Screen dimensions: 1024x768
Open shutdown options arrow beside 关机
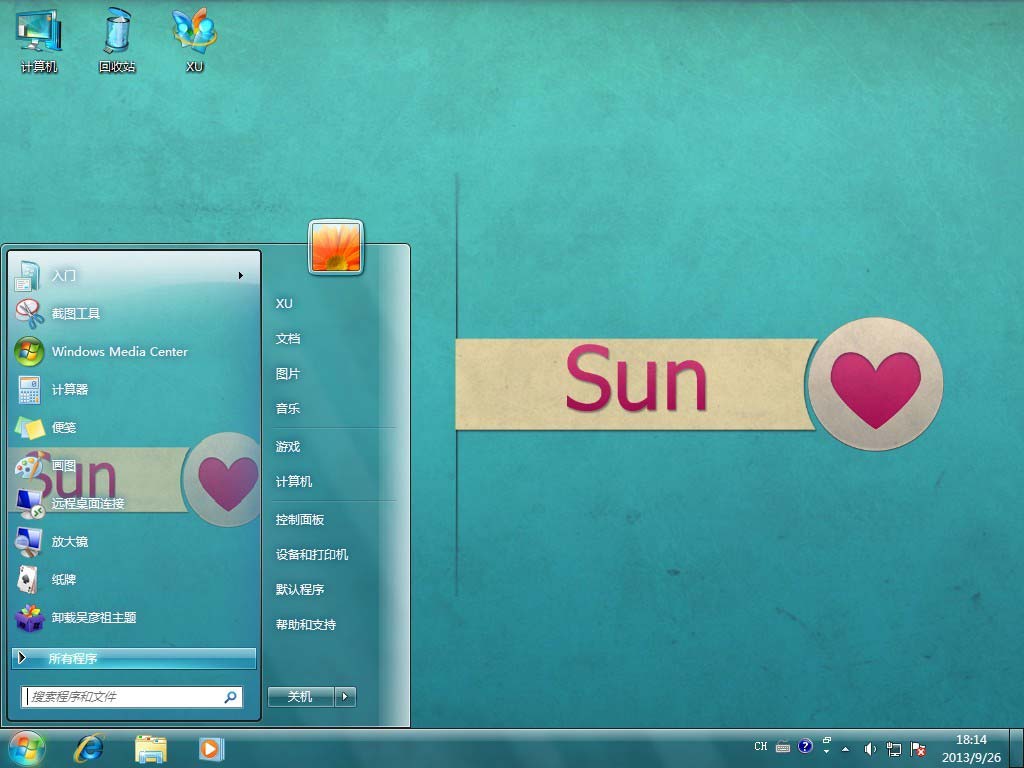pyautogui.click(x=345, y=697)
